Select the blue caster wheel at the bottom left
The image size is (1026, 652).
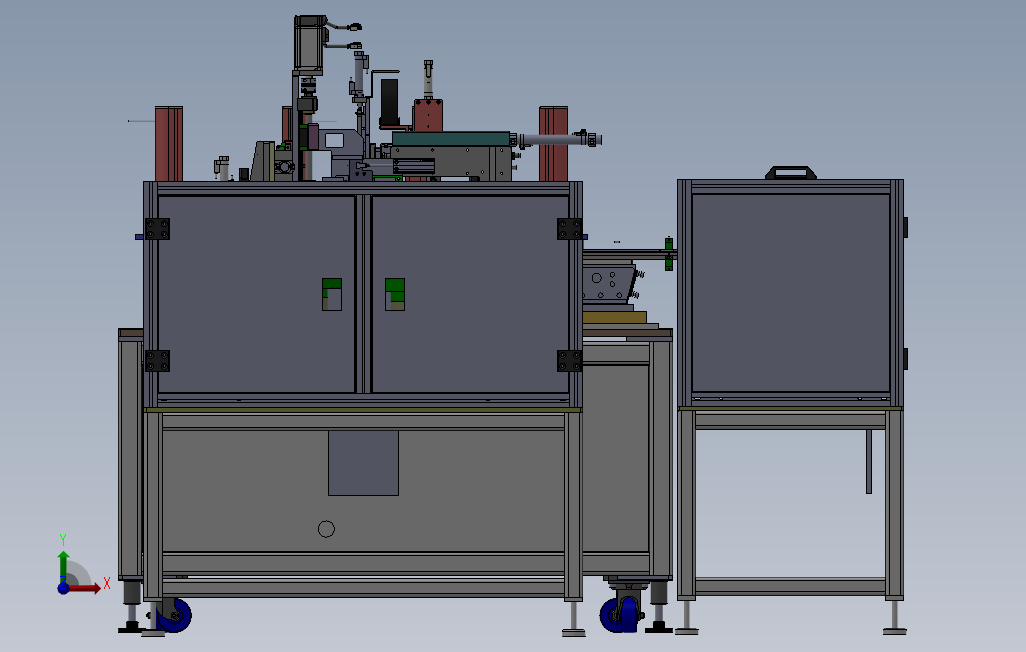(x=175, y=616)
